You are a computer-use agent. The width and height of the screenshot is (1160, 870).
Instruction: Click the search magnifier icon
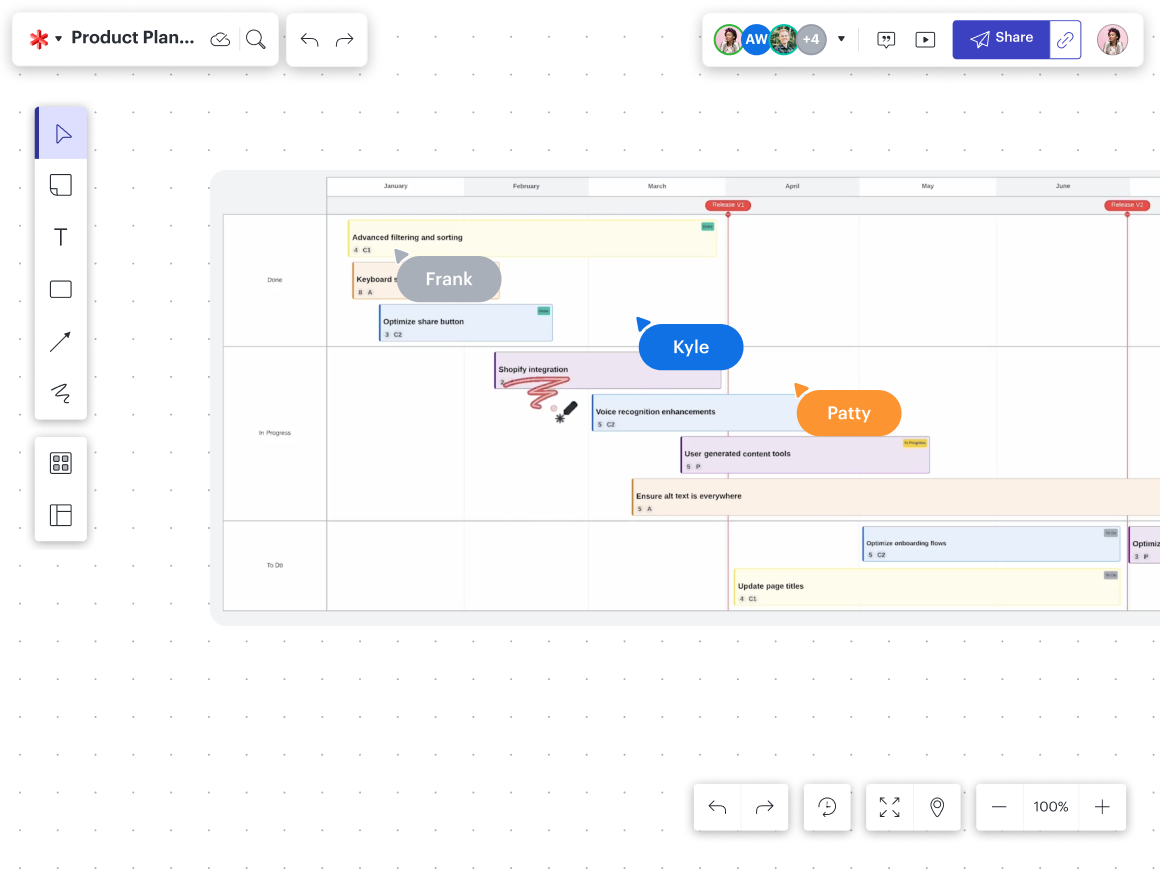256,39
